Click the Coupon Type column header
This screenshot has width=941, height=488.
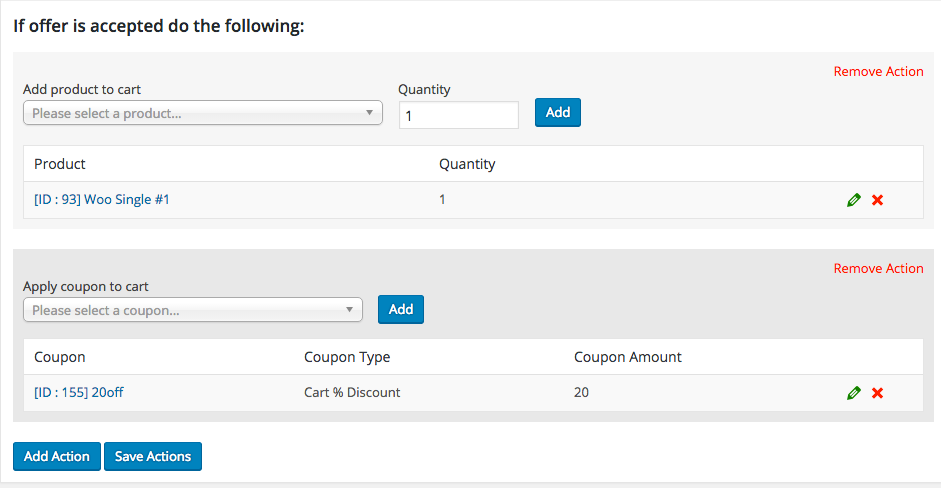(347, 356)
